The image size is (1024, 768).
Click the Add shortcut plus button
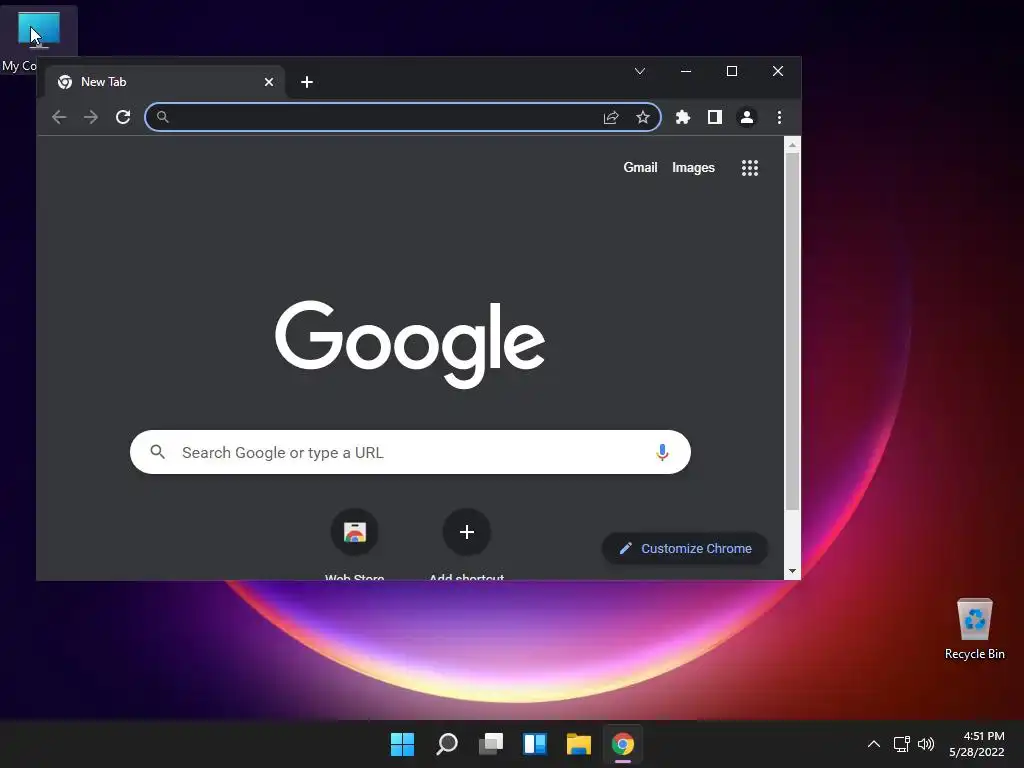(x=466, y=532)
